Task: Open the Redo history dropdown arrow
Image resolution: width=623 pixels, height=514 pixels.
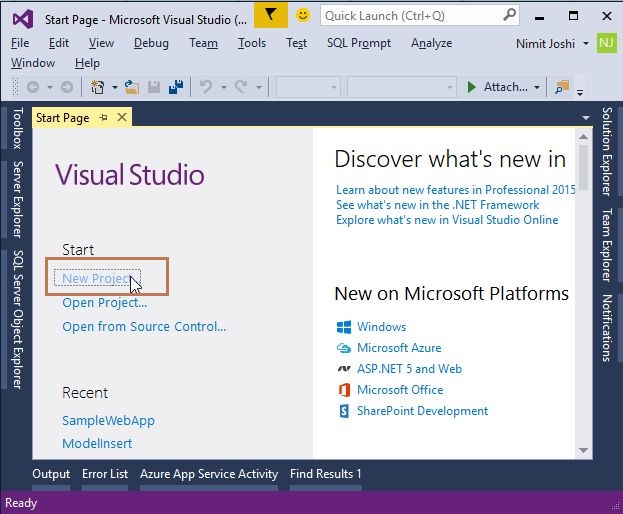Action: pos(259,87)
